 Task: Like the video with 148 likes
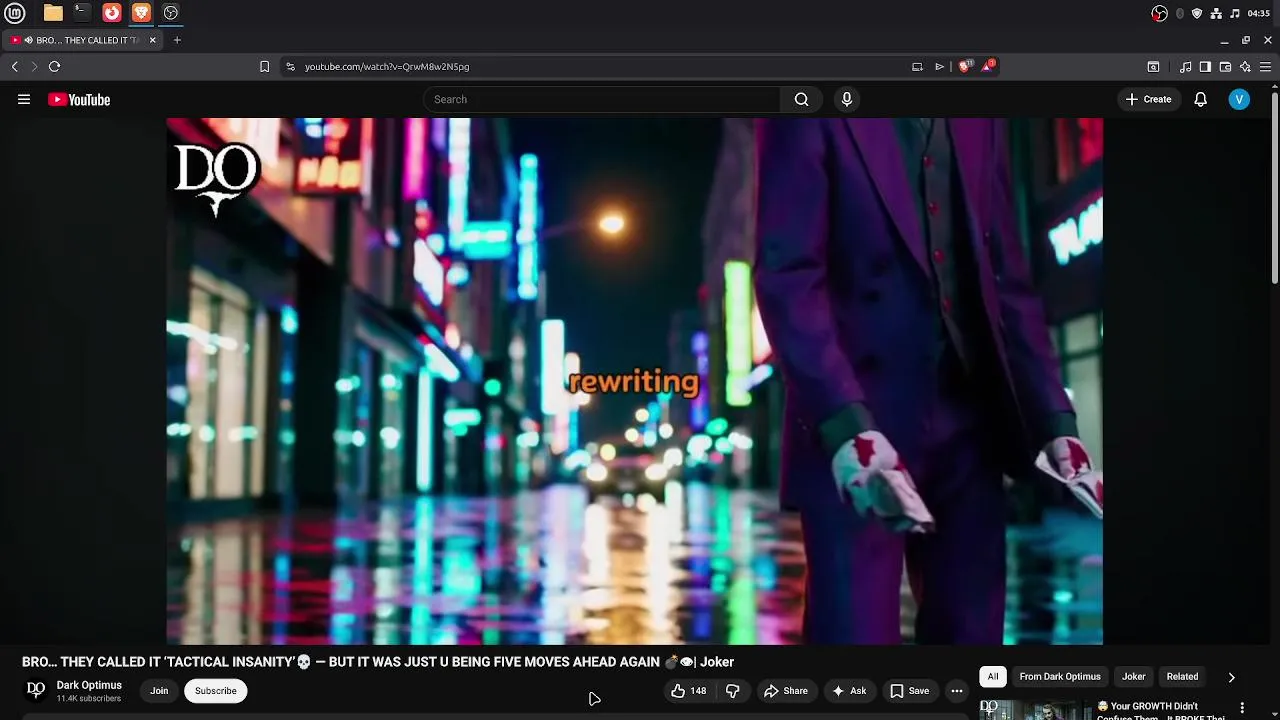click(689, 691)
